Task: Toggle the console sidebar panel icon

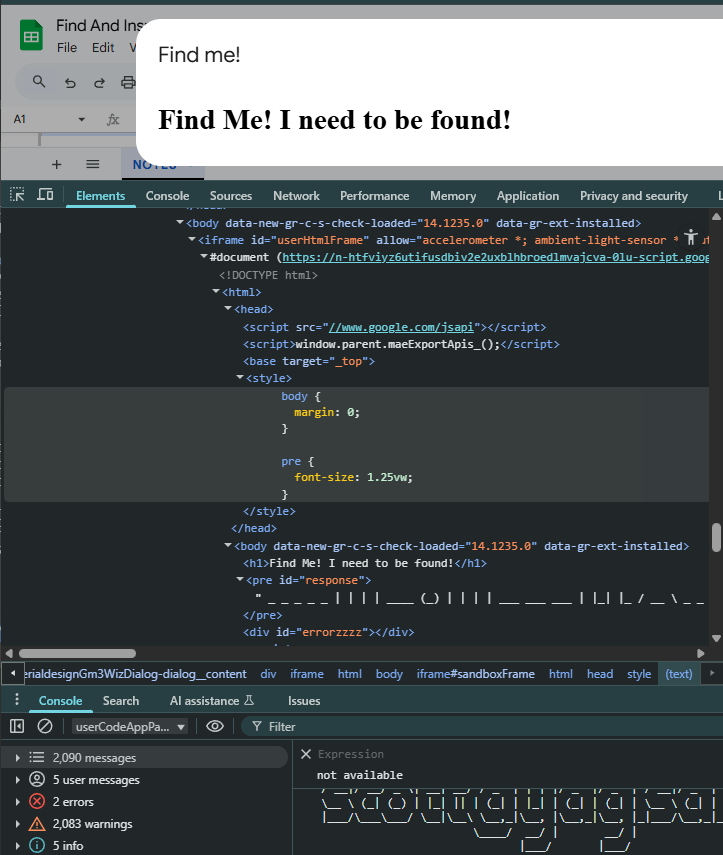Action: pyautogui.click(x=17, y=726)
